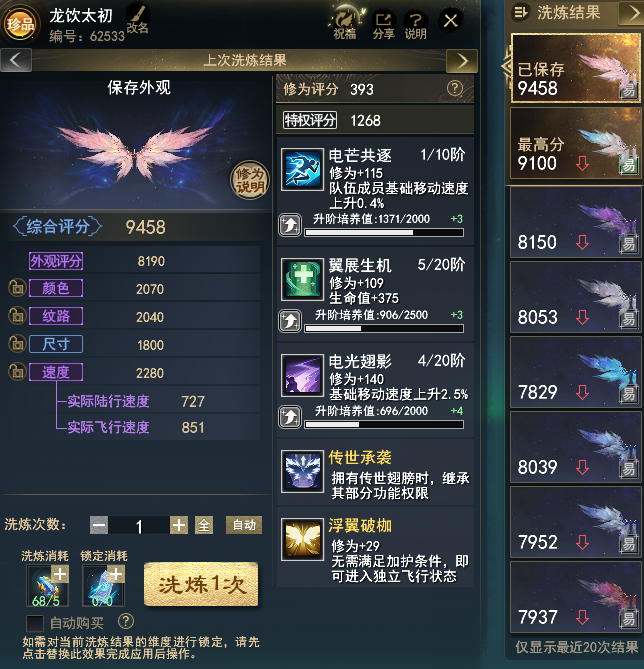Image resolution: width=644 pixels, height=669 pixels.
Task: Select the 最高分 9100 result entry
Action: [x=576, y=143]
